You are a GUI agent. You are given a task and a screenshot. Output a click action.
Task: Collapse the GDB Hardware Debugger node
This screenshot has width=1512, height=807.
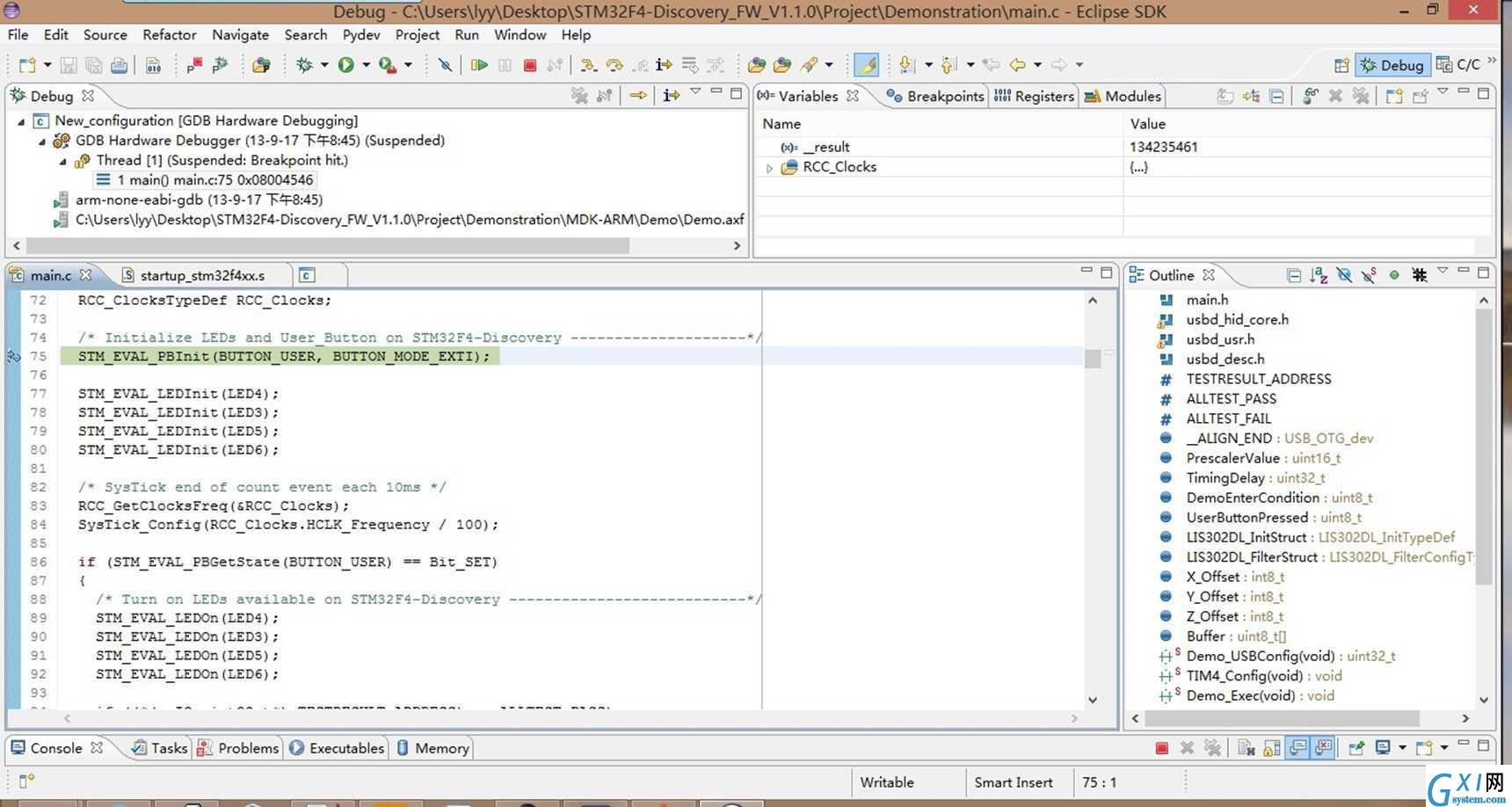click(x=41, y=141)
